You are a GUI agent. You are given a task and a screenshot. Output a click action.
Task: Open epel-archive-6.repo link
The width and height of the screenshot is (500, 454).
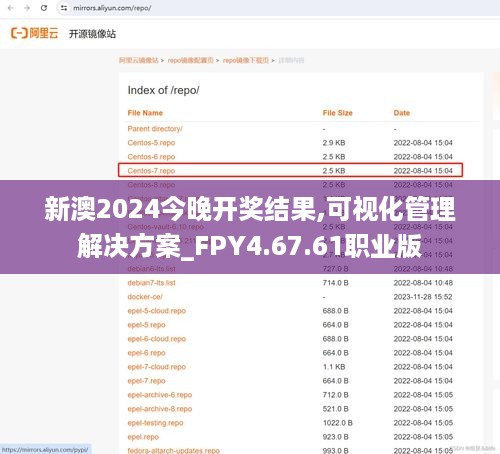160,395
